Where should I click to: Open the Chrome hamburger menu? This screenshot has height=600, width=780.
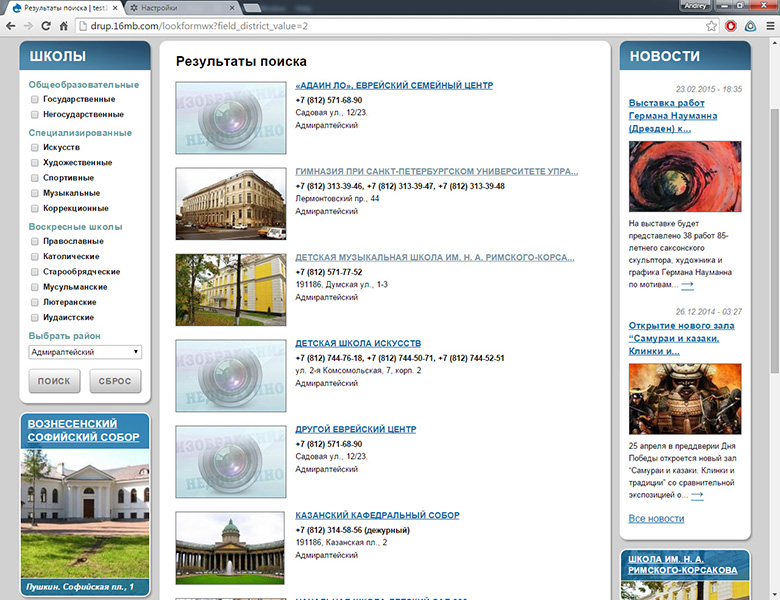point(770,26)
